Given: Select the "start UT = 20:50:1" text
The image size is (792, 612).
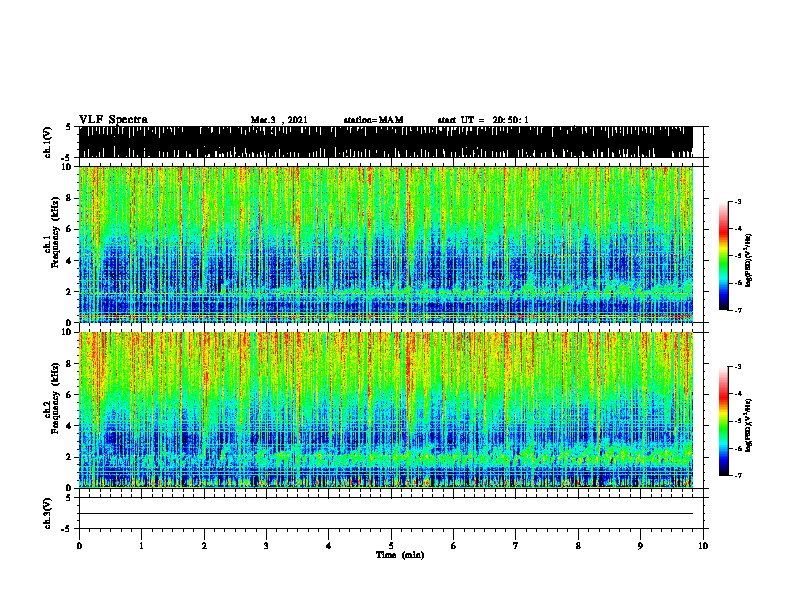Looking at the screenshot, I should 483,120.
